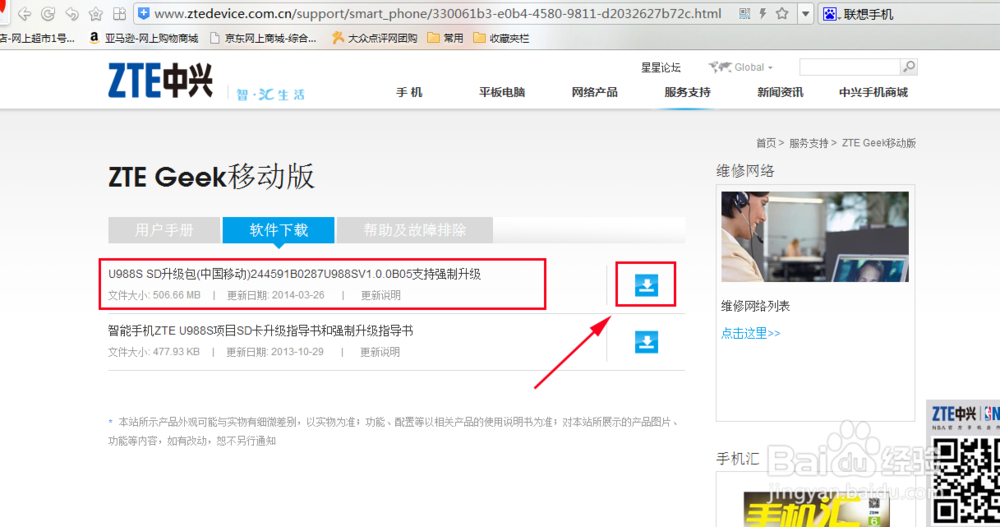Image resolution: width=1000 pixels, height=527 pixels.
Task: Open 更新说明 for the 506.66 MB file
Action: tap(381, 295)
